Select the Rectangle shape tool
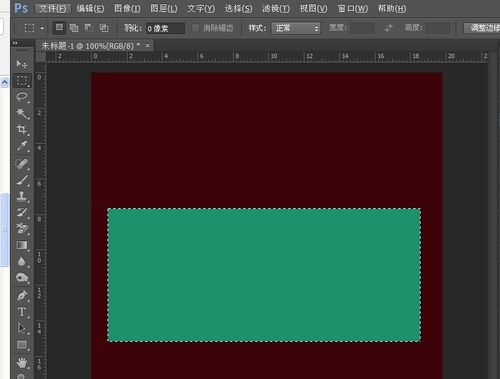The height and width of the screenshot is (379, 500). pos(22,344)
